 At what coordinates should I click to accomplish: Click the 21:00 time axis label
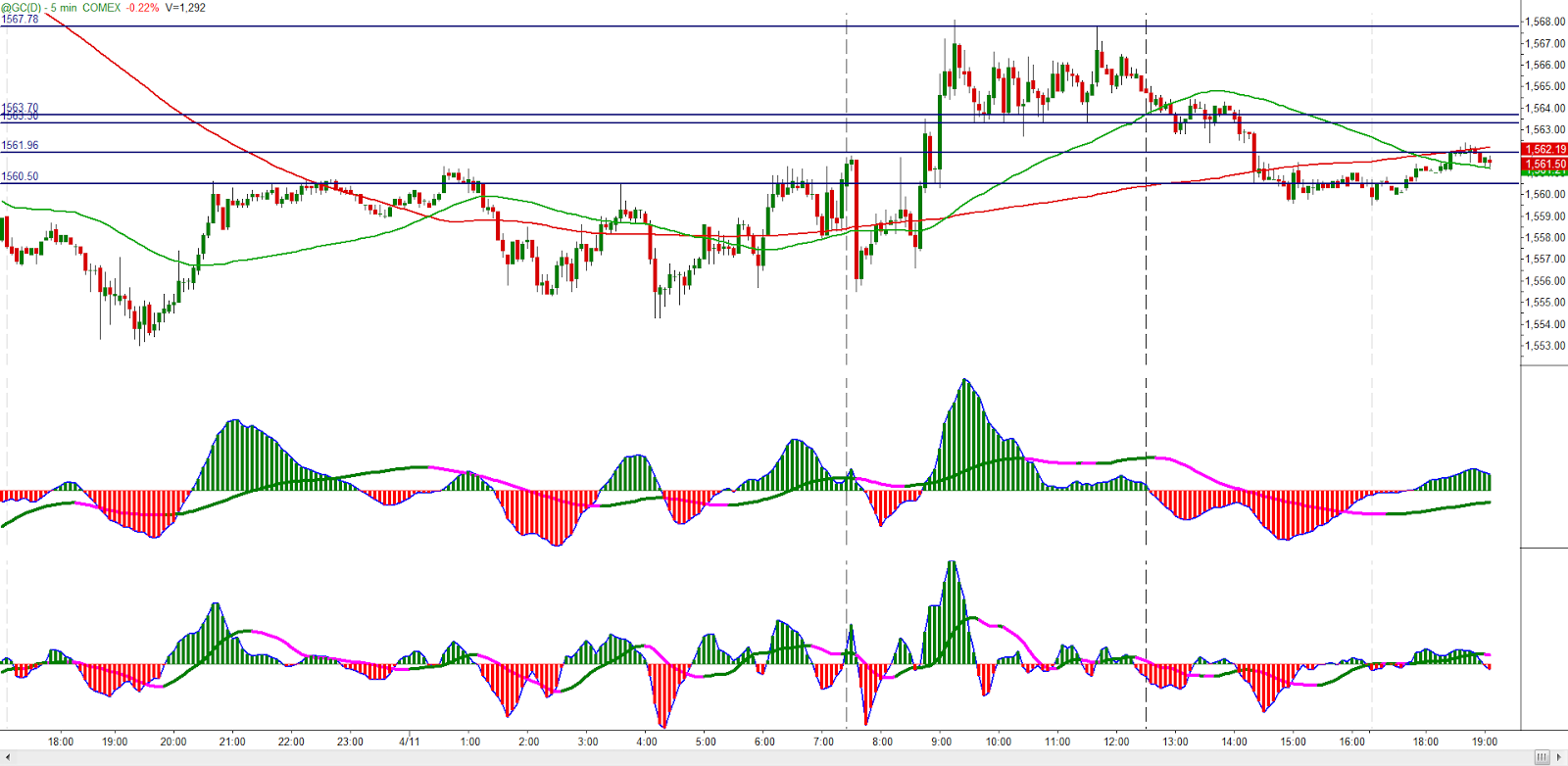click(232, 742)
